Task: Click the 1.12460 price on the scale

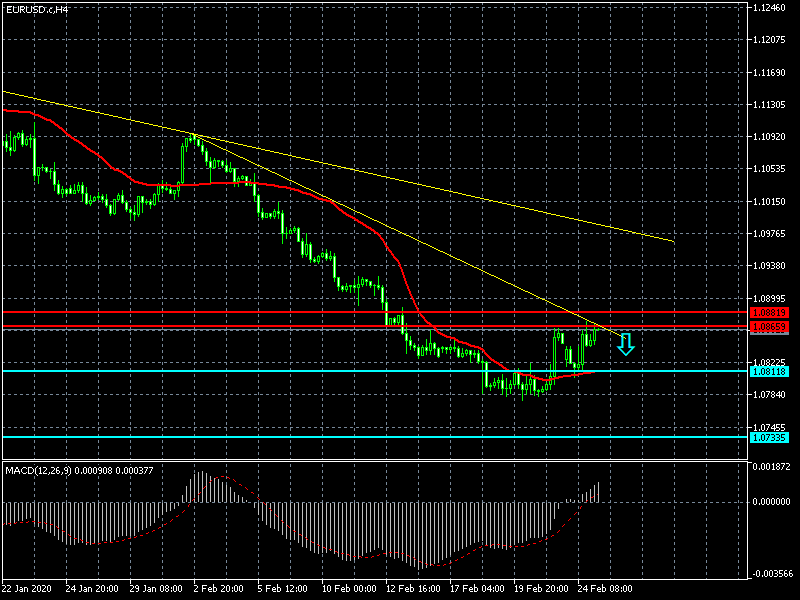Action: pyautogui.click(x=771, y=8)
